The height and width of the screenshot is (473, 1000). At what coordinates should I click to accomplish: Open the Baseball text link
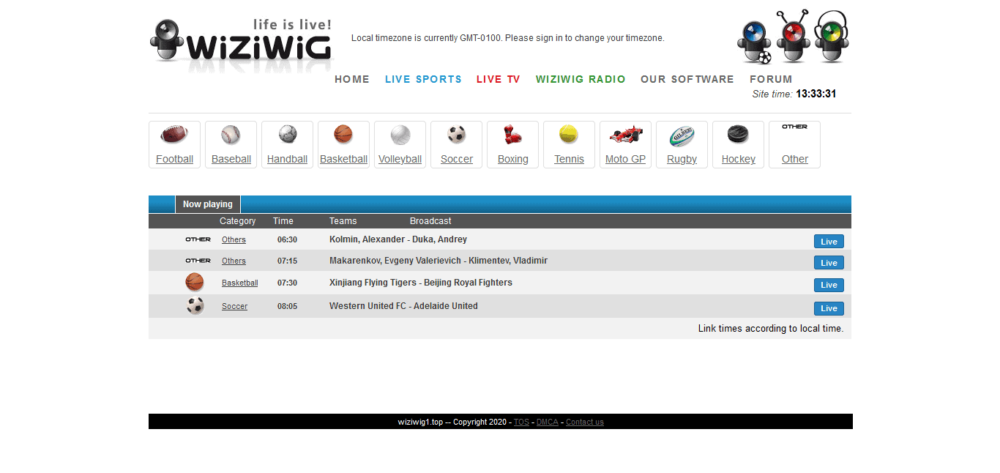231,159
